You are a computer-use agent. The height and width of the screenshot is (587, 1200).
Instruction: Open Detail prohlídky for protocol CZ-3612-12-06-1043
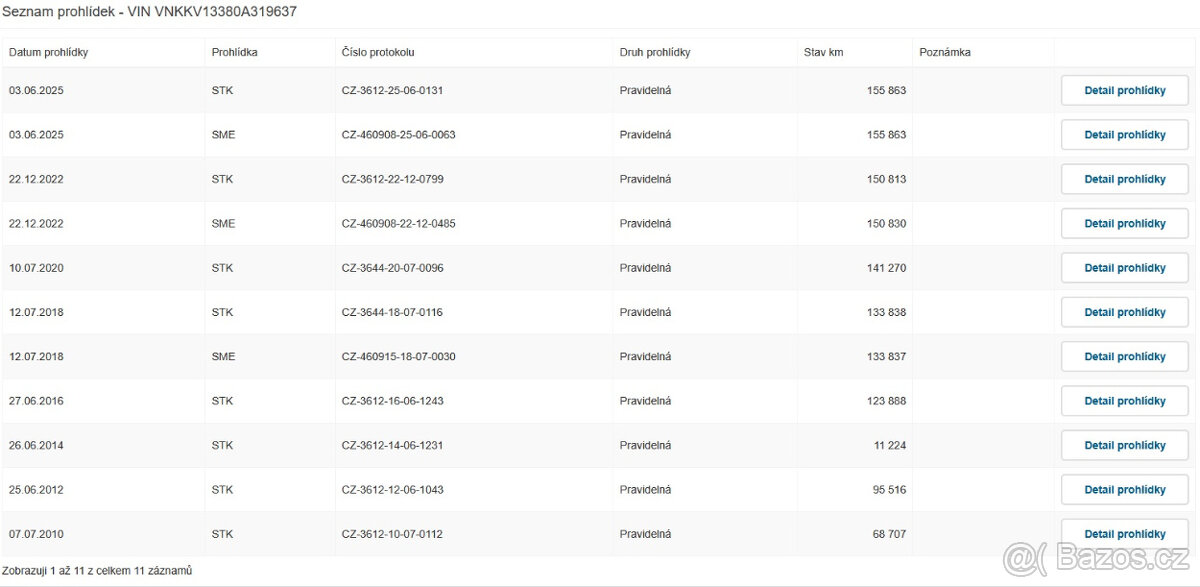pos(1124,490)
